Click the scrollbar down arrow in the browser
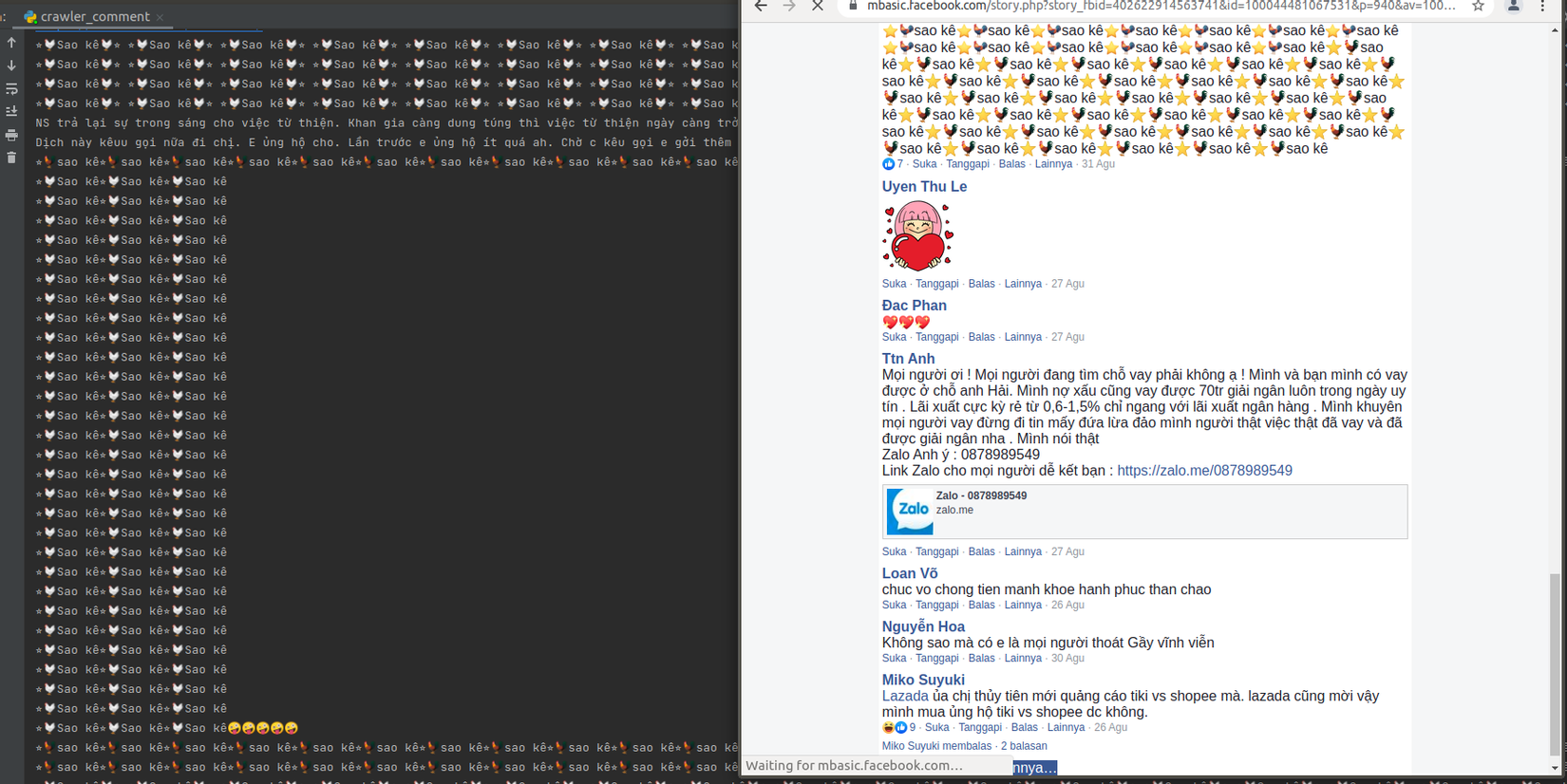The width and height of the screenshot is (1567, 784). coord(1555,769)
